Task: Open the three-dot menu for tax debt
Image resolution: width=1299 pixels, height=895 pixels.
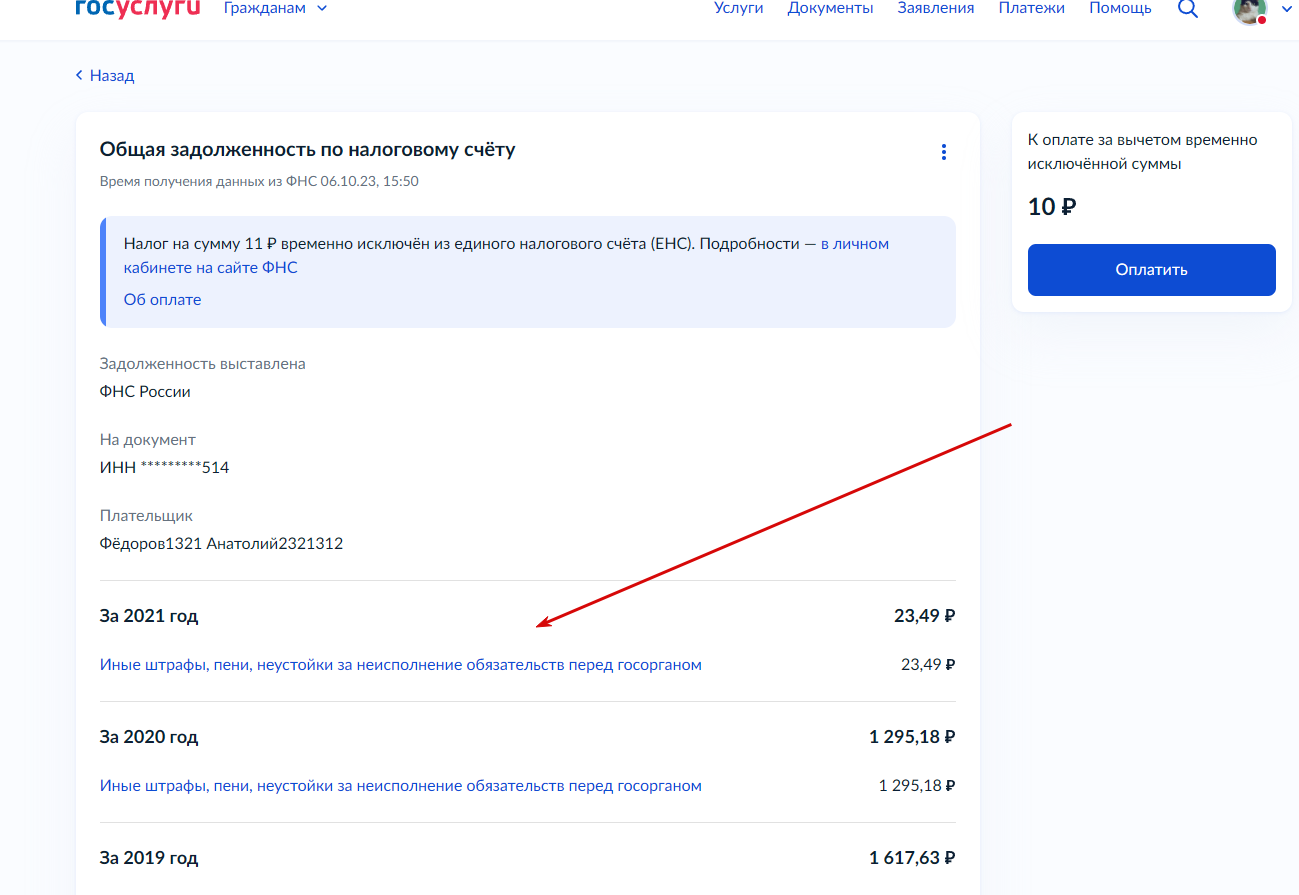Action: coord(943,152)
